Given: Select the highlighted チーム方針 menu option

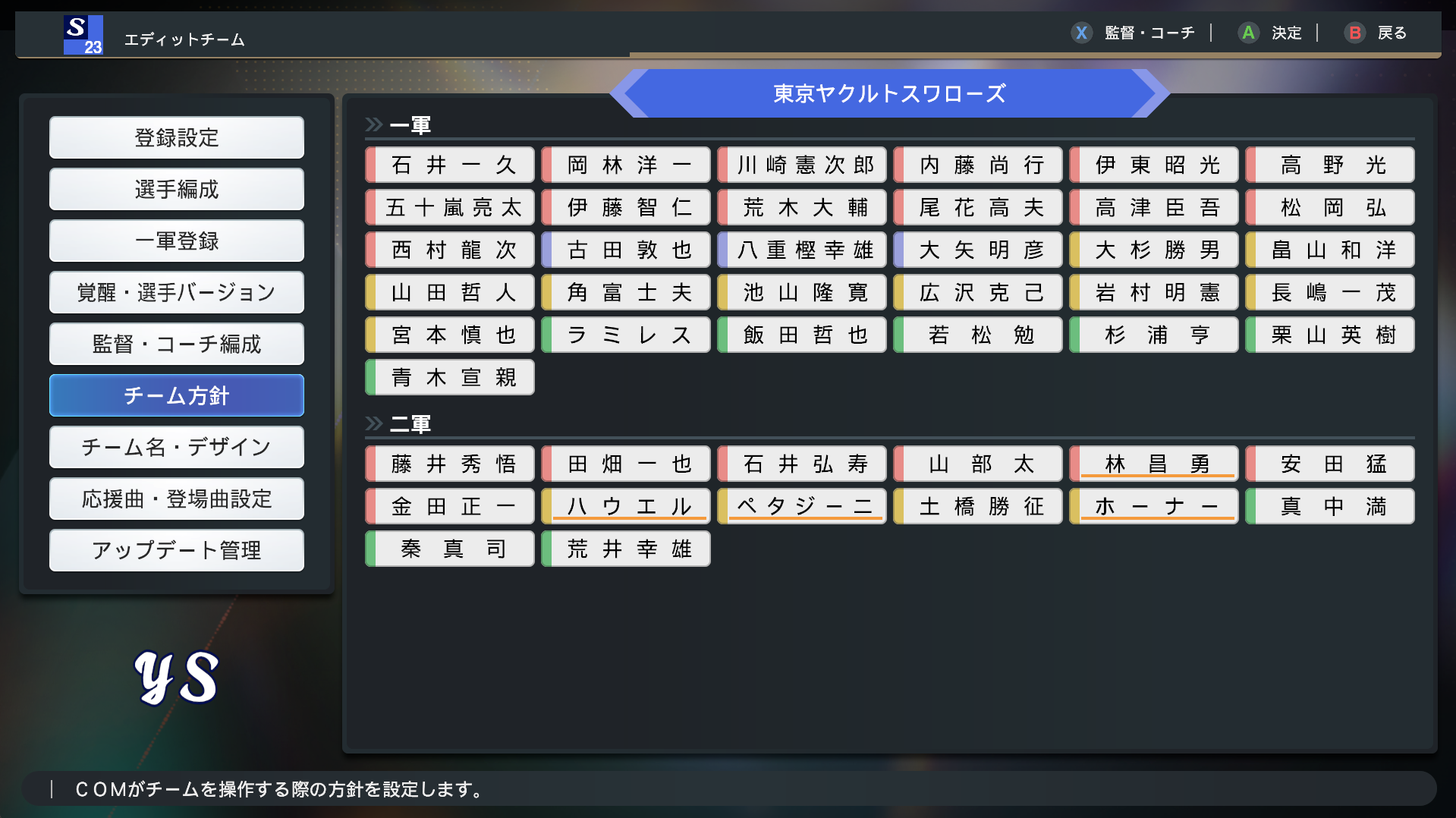Looking at the screenshot, I should point(177,395).
